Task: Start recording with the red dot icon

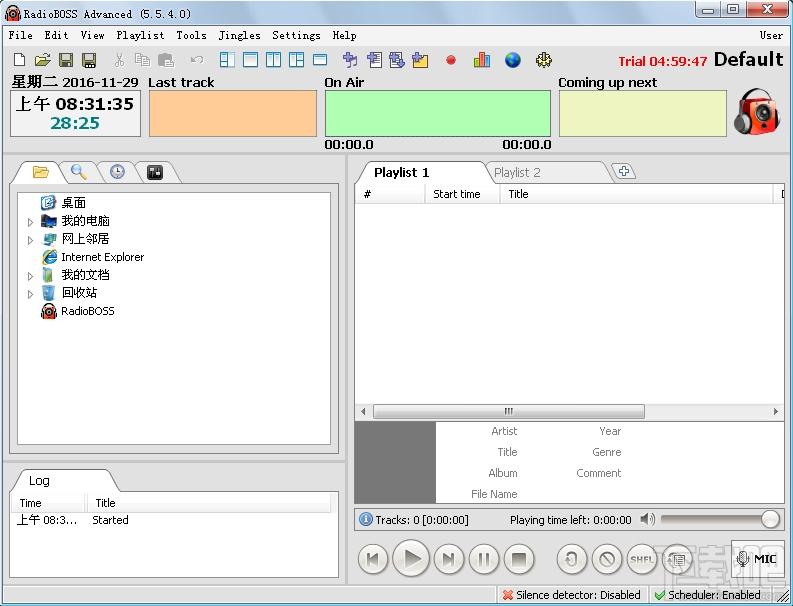Action: tap(451, 60)
